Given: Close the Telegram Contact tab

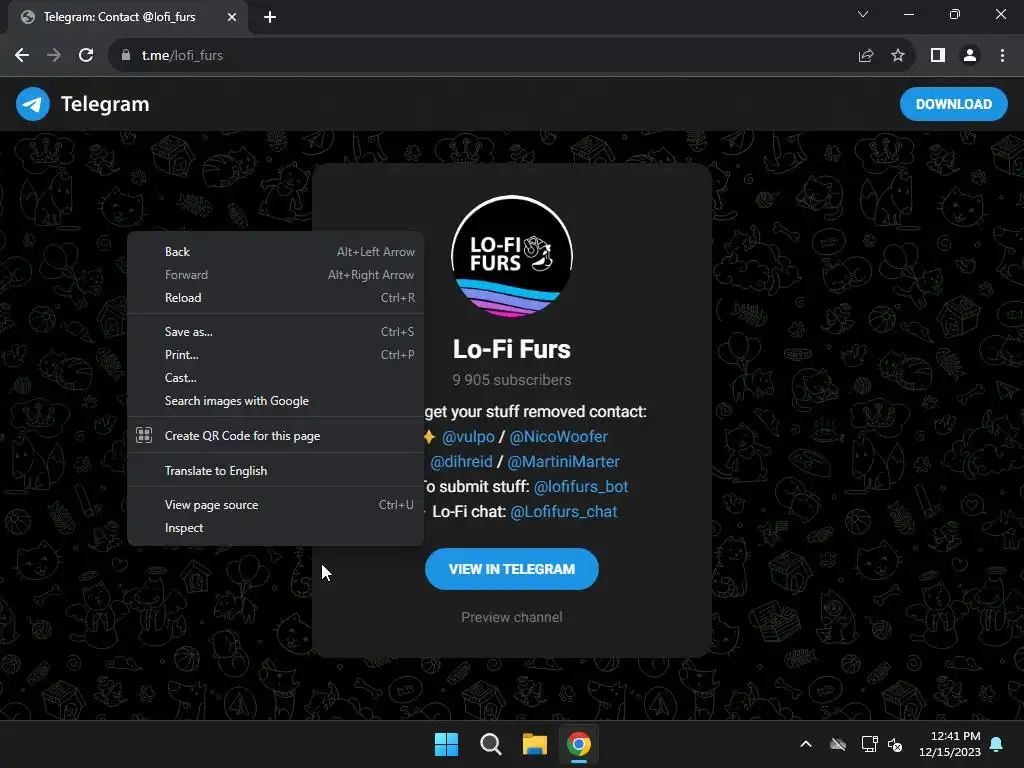Looking at the screenshot, I should [x=232, y=17].
